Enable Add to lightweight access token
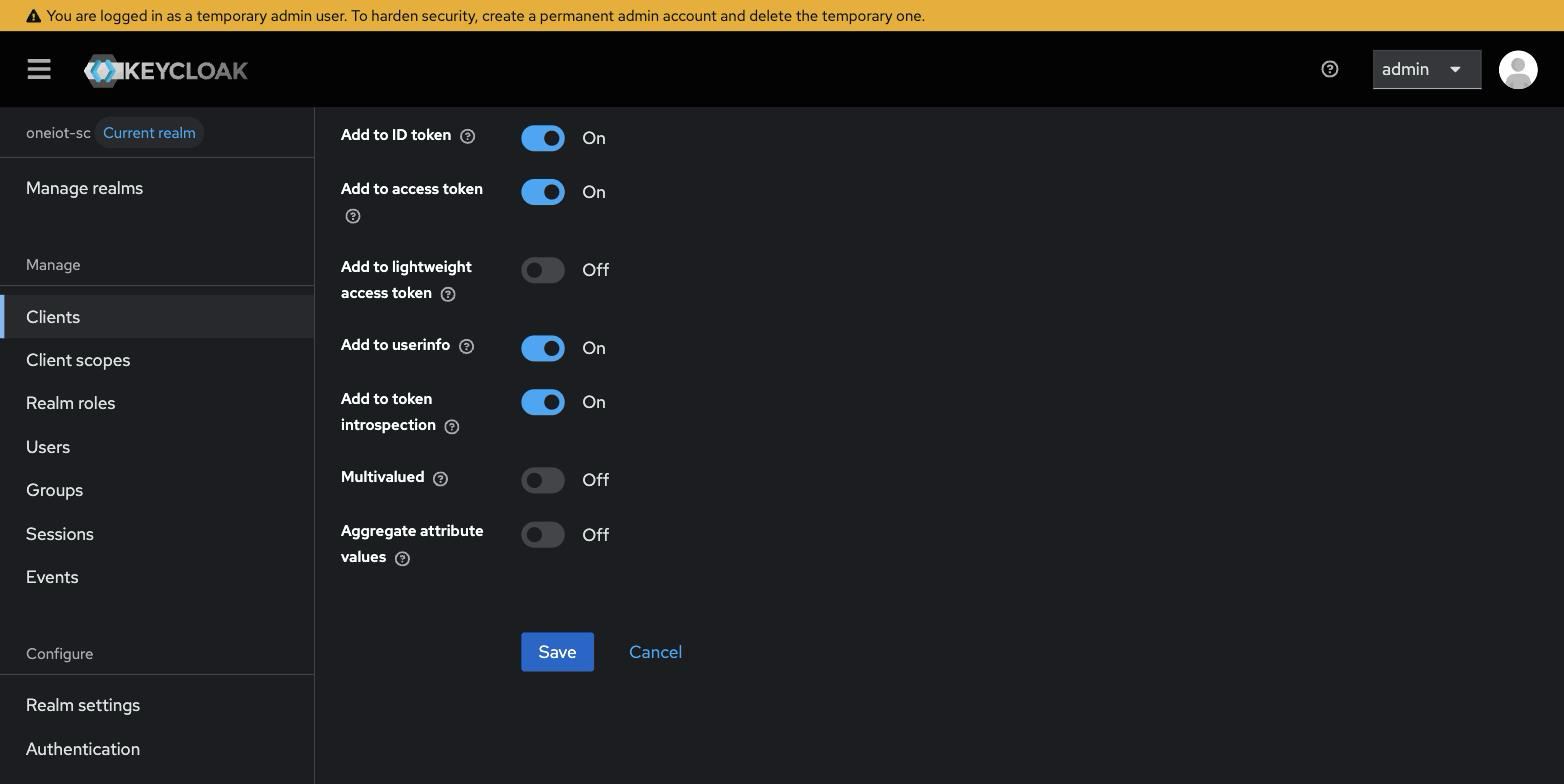 tap(543, 270)
